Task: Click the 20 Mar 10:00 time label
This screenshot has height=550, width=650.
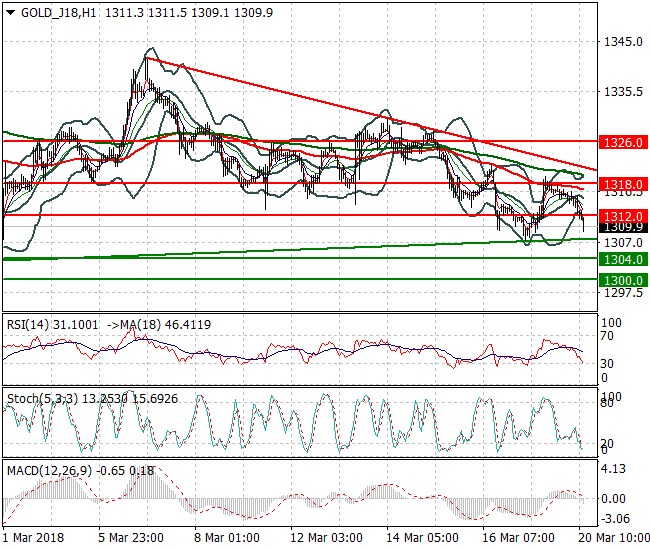Action: [x=614, y=538]
